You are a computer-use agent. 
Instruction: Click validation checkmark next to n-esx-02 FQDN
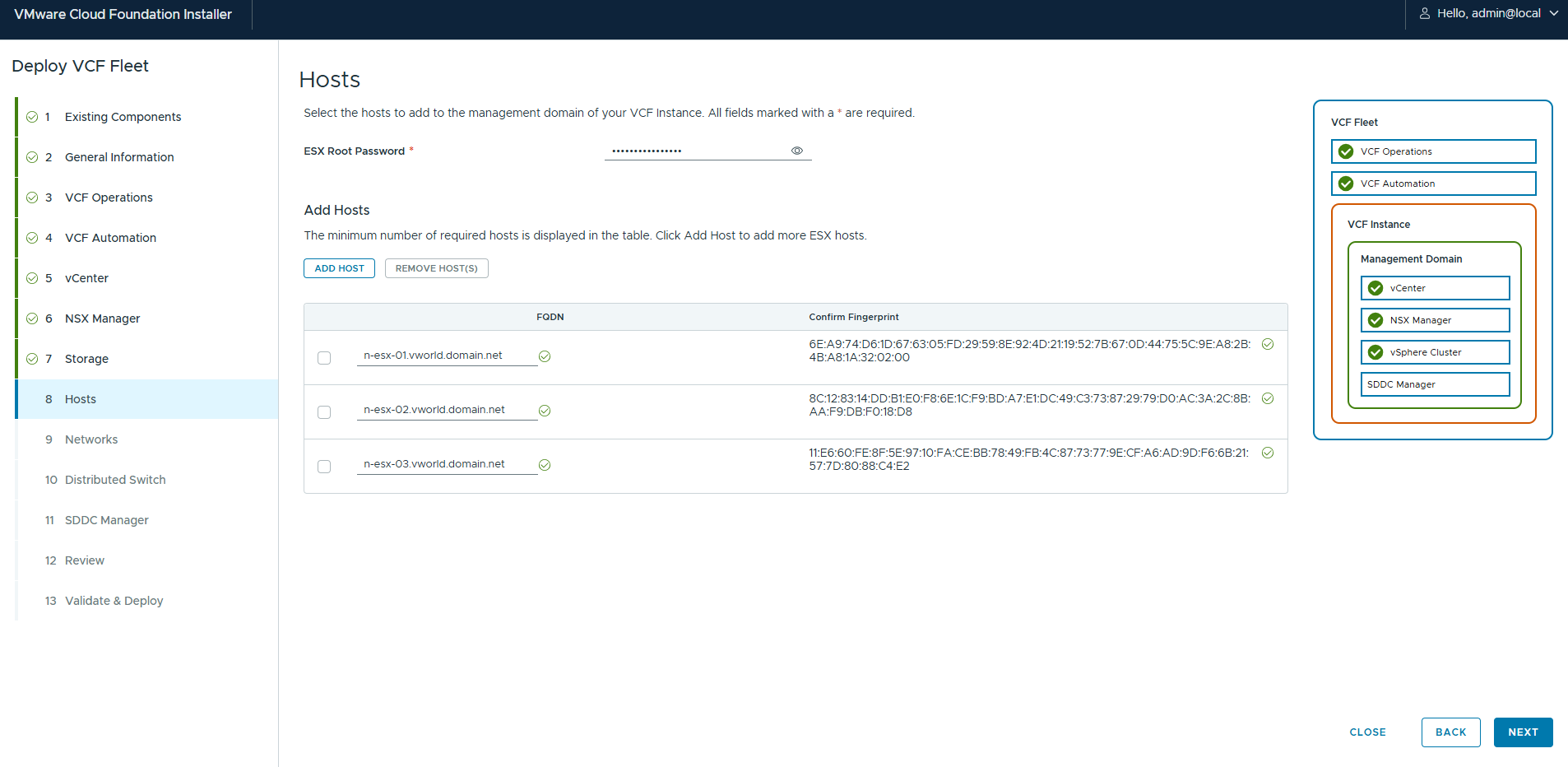(545, 411)
